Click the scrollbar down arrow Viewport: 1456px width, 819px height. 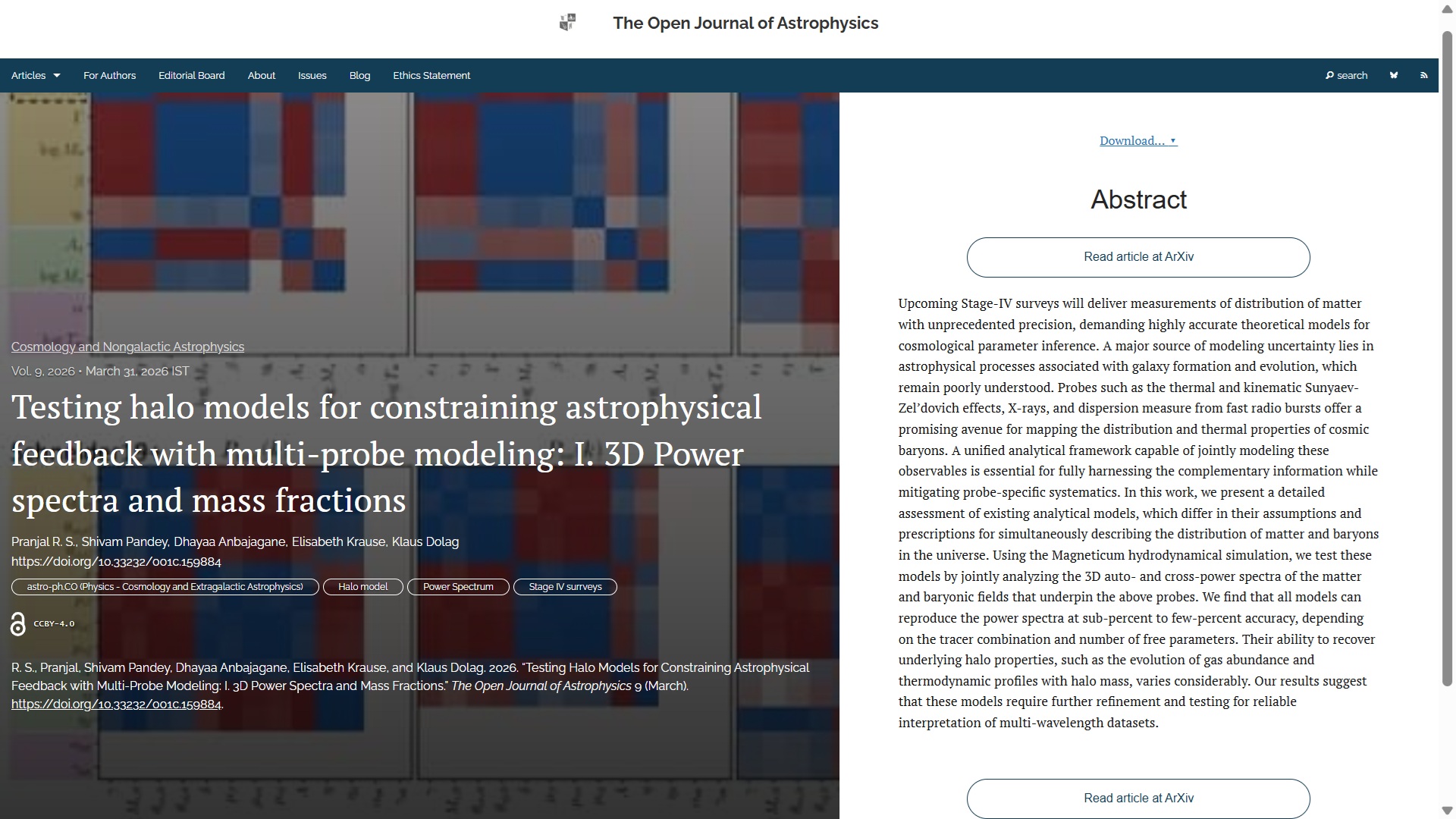(x=1447, y=811)
